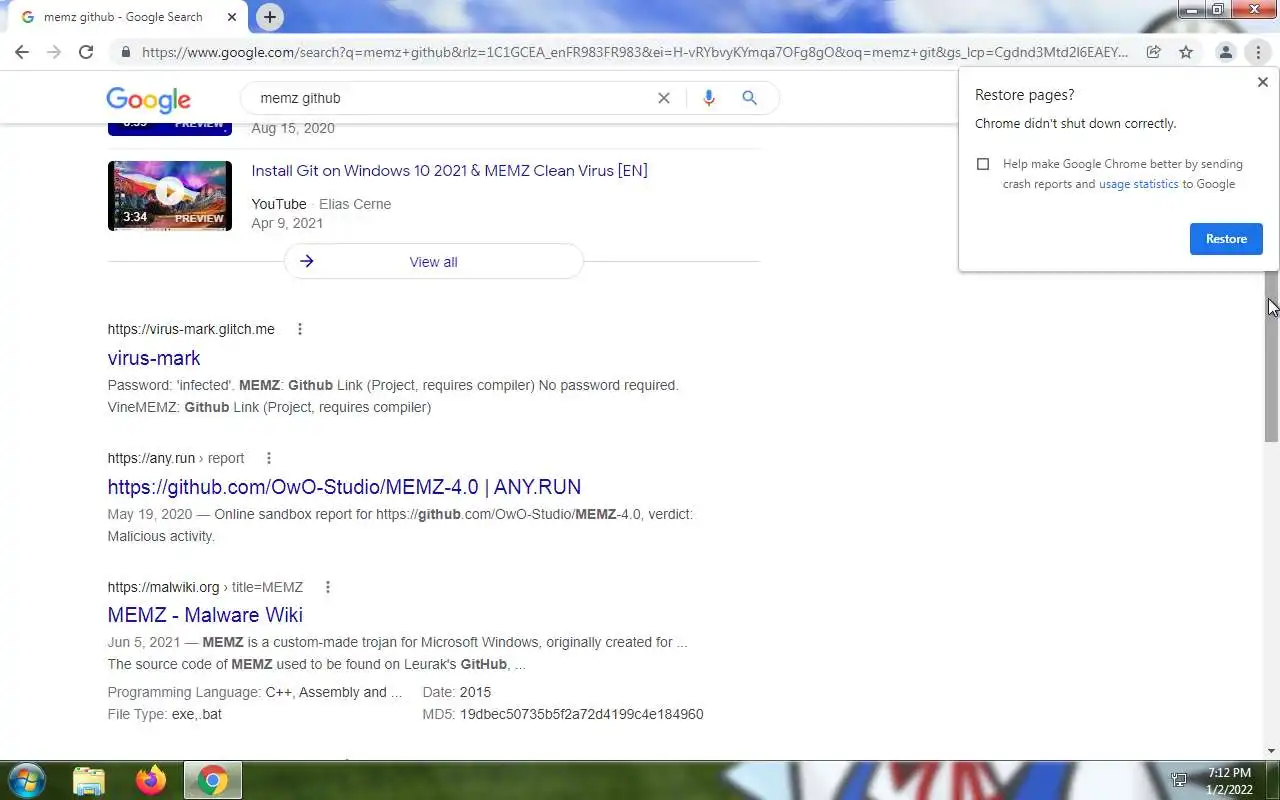Click the network tray icon
This screenshot has width=1280, height=800.
[1179, 780]
